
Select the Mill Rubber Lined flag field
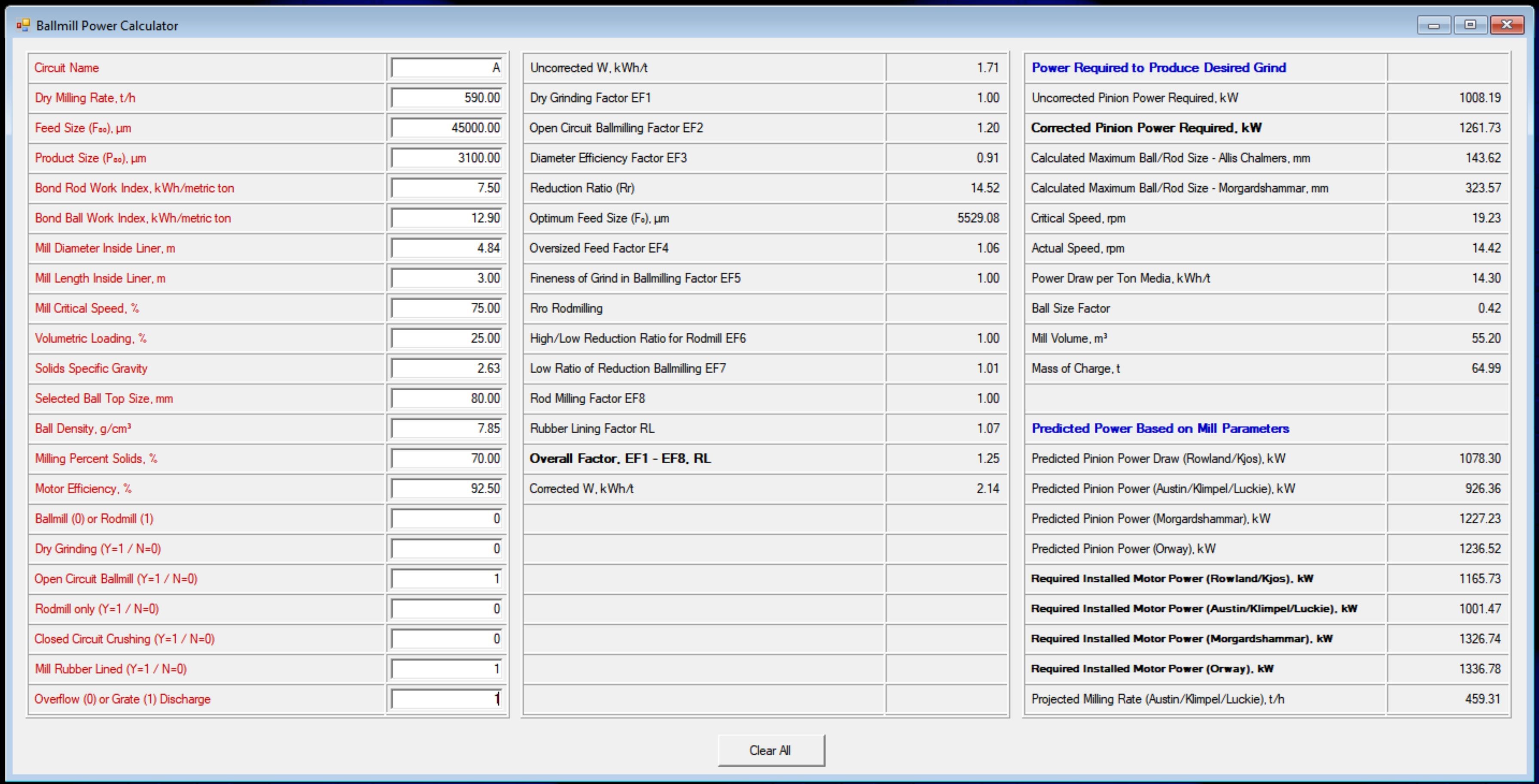pos(446,669)
